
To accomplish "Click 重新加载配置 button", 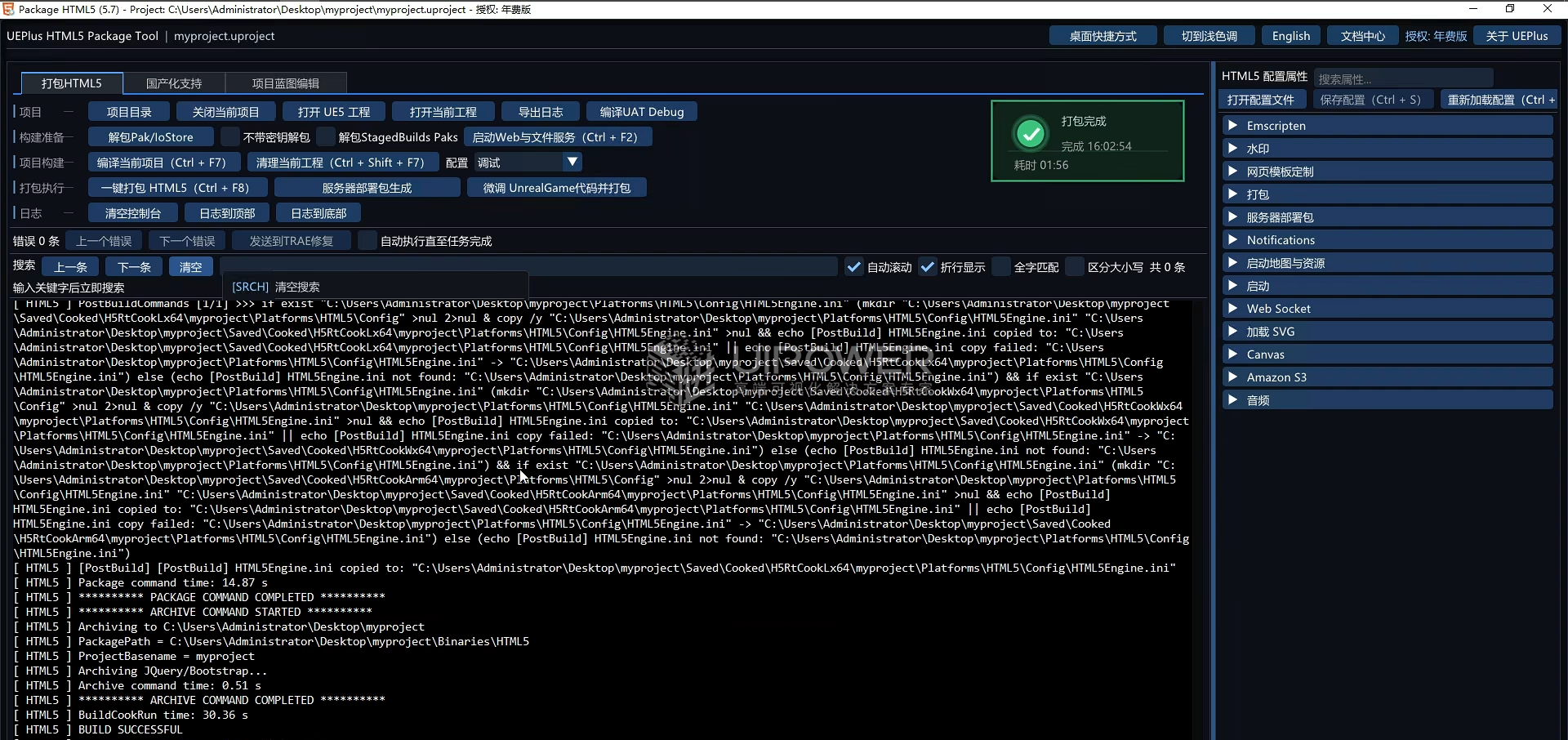I will (1499, 100).
